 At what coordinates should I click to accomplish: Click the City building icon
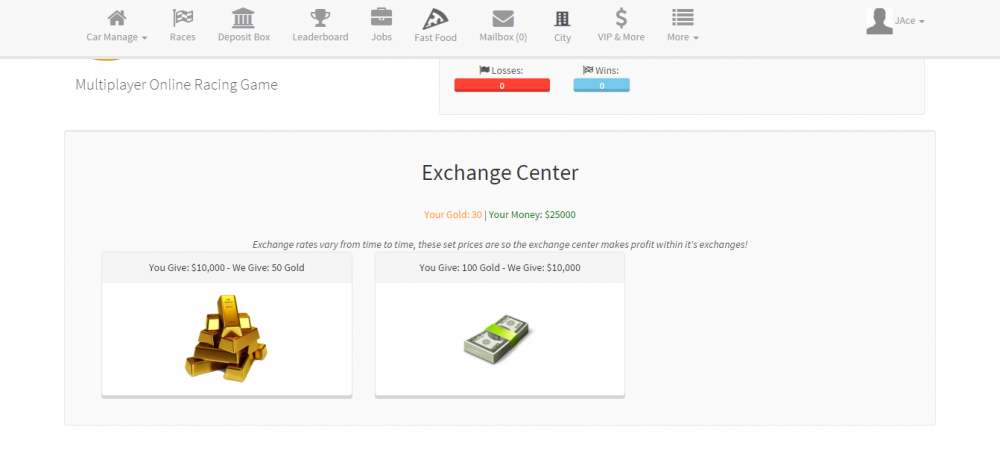(562, 18)
